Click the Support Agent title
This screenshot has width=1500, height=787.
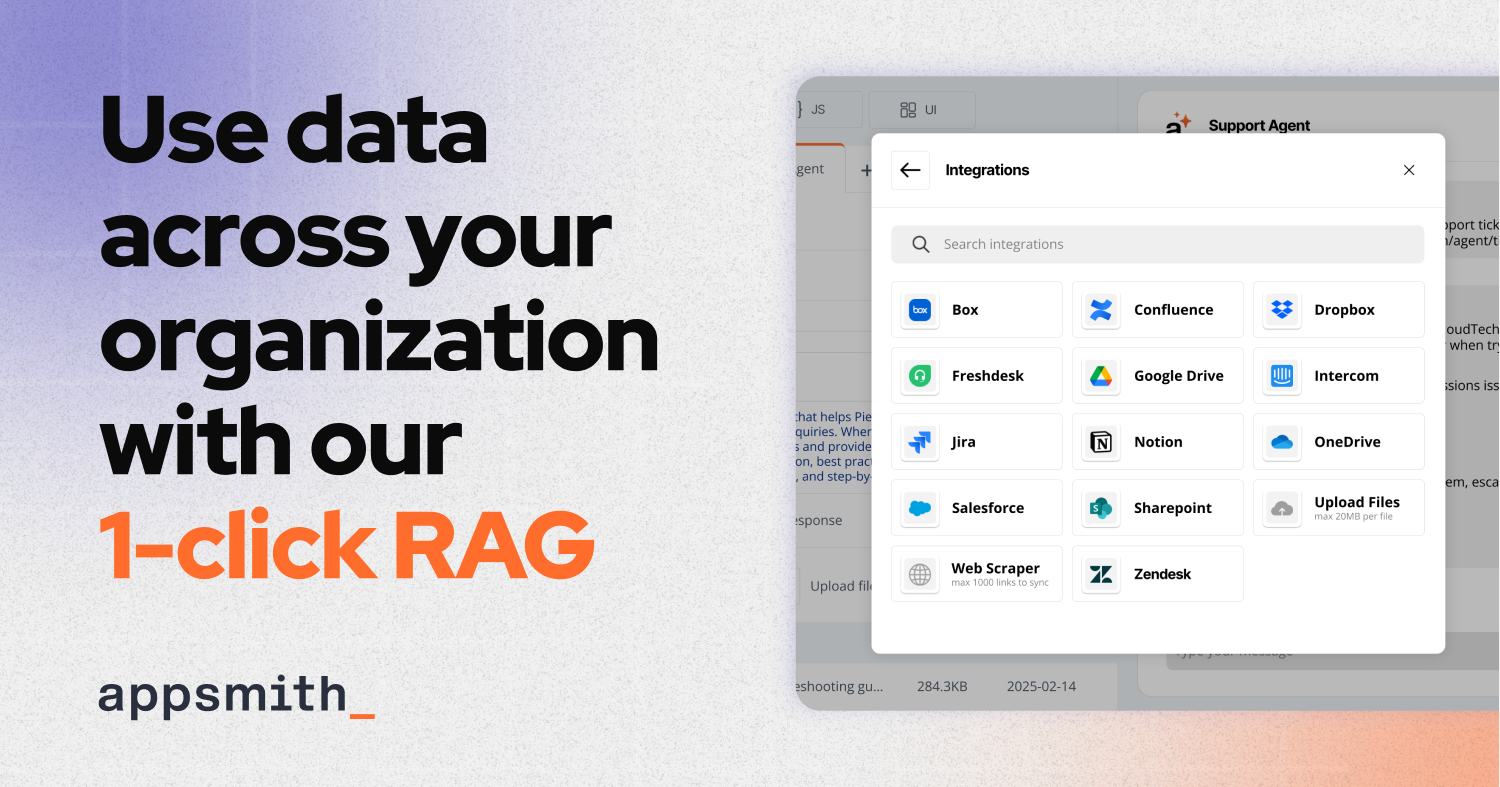pos(1259,125)
